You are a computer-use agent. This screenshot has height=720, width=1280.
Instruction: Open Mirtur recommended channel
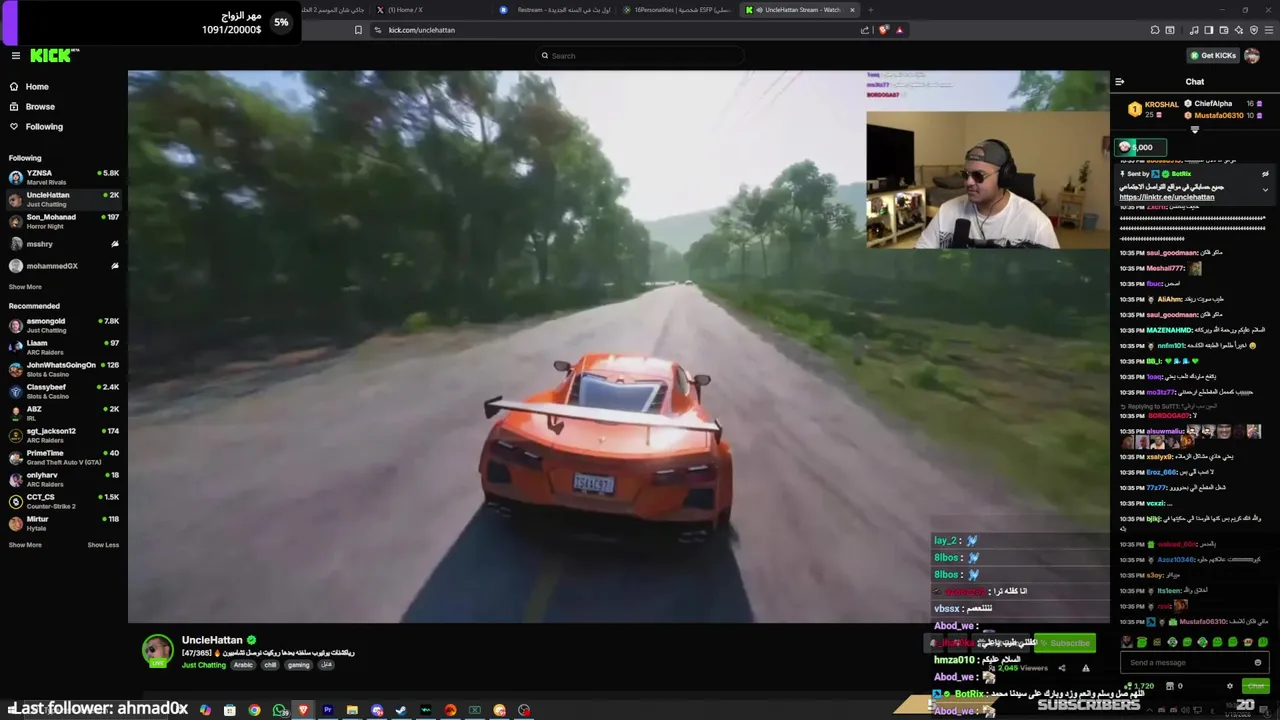pos(64,523)
